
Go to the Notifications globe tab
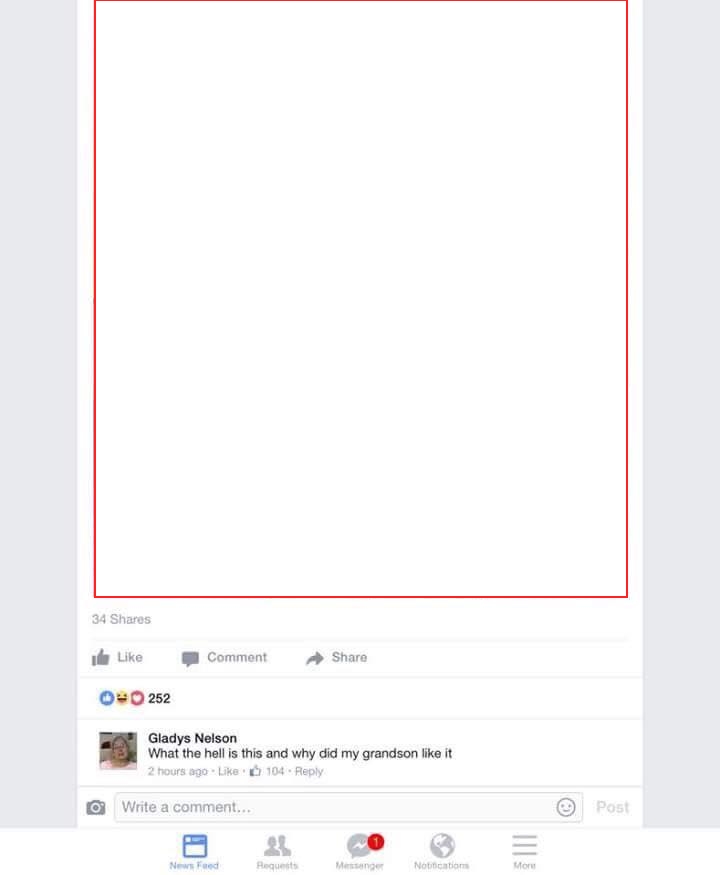441,852
